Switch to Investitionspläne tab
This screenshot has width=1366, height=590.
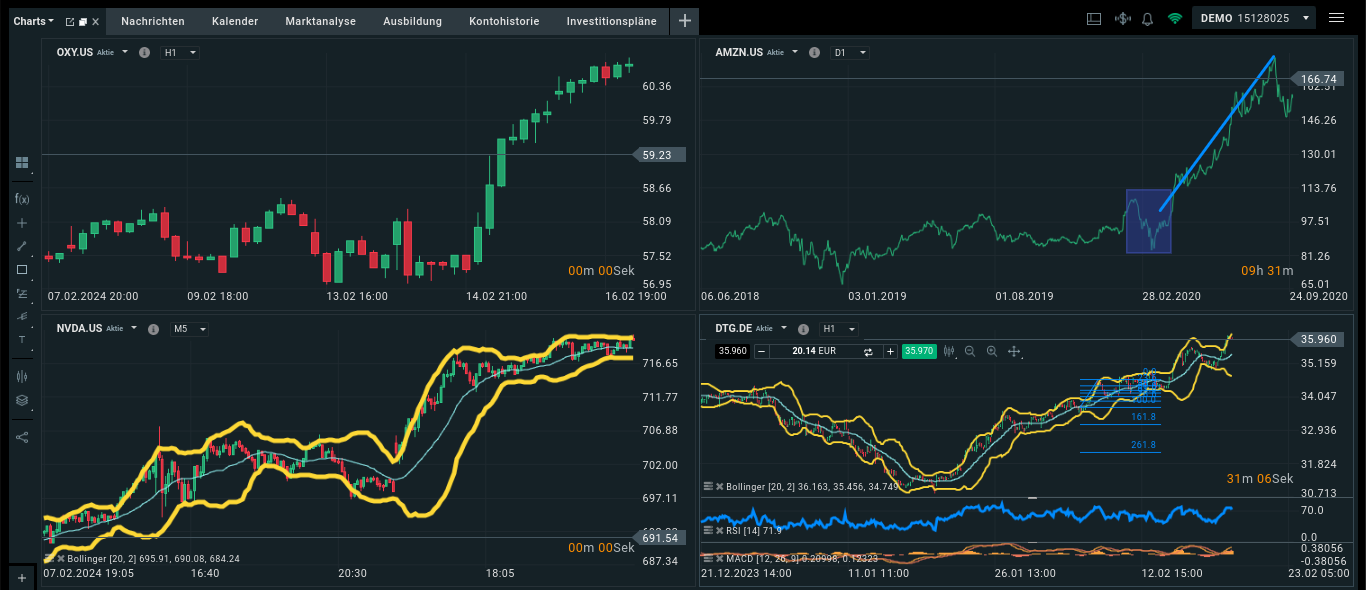[x=611, y=21]
